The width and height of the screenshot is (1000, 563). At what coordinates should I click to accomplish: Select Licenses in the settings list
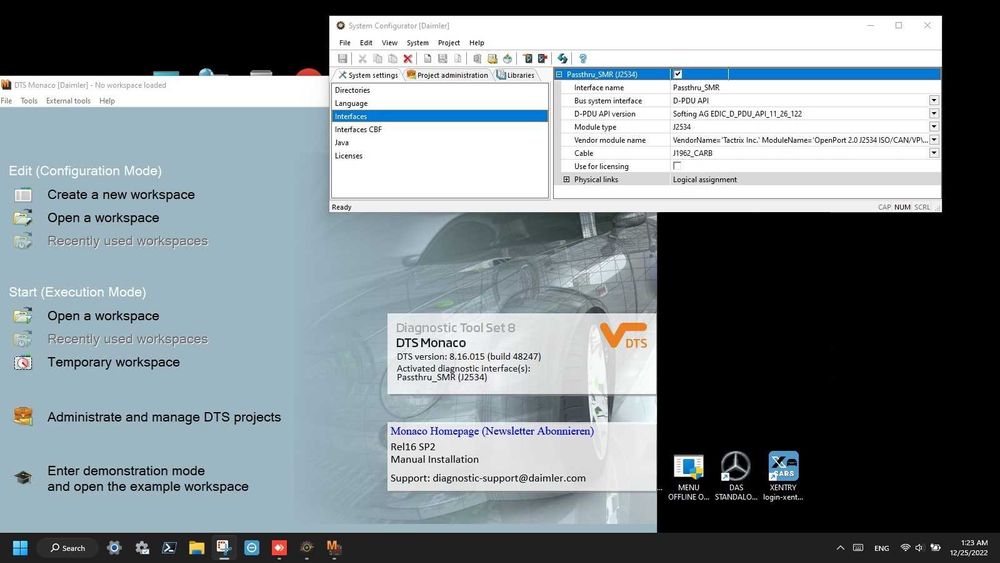tap(439, 156)
